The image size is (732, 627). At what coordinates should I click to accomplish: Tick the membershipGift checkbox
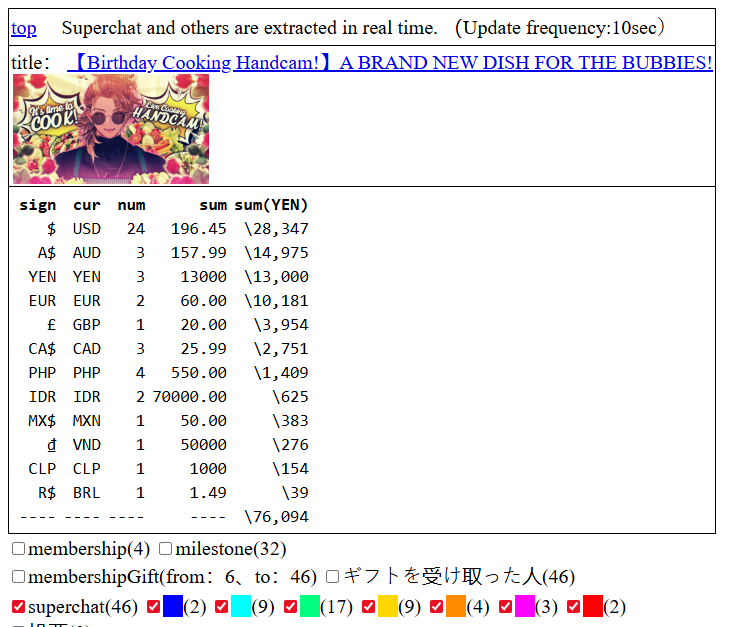[x=18, y=577]
